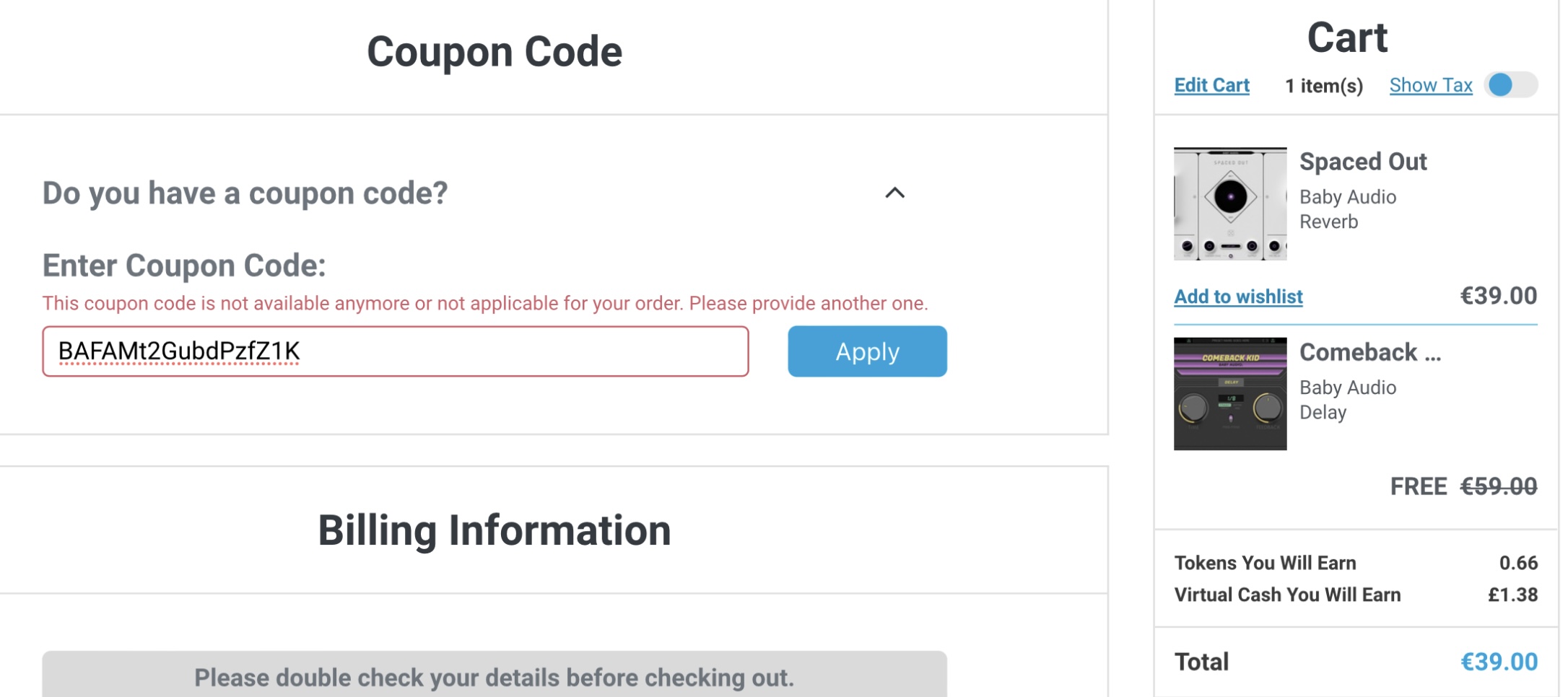Open the Comeback Kid plugin thumbnail
1568x697 pixels.
click(1230, 394)
